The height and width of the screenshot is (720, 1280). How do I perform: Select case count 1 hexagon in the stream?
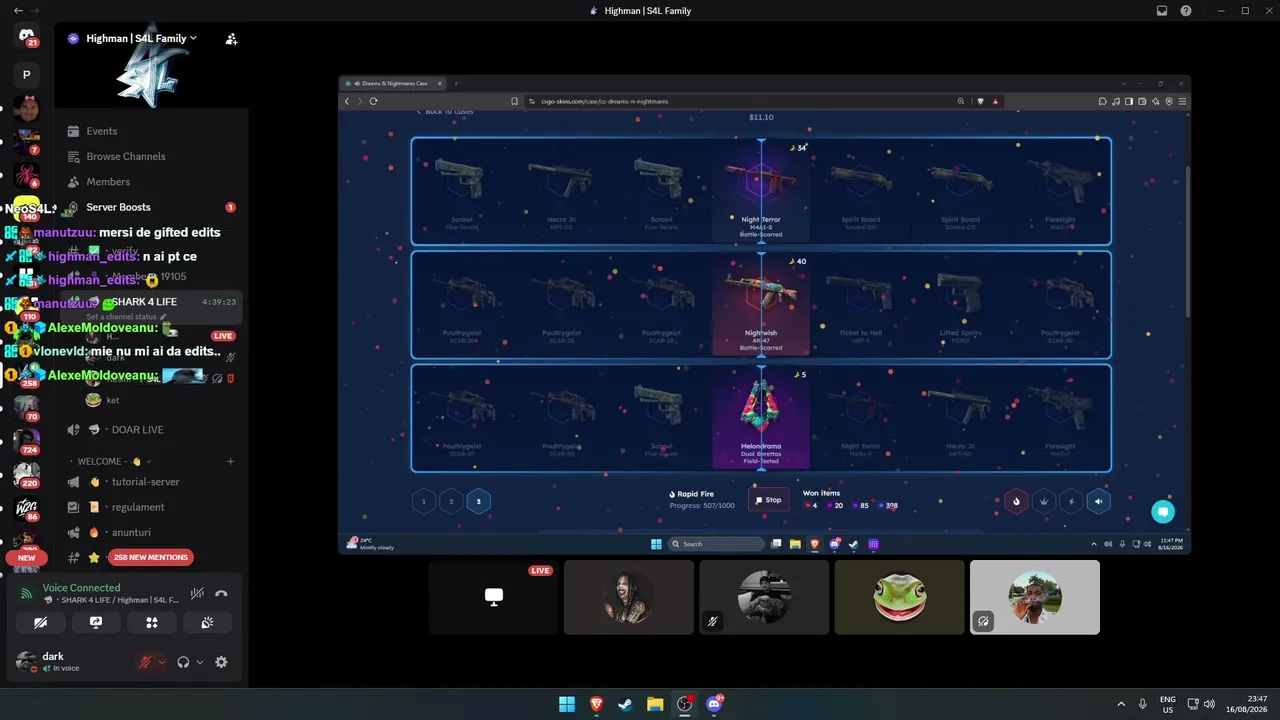click(424, 501)
